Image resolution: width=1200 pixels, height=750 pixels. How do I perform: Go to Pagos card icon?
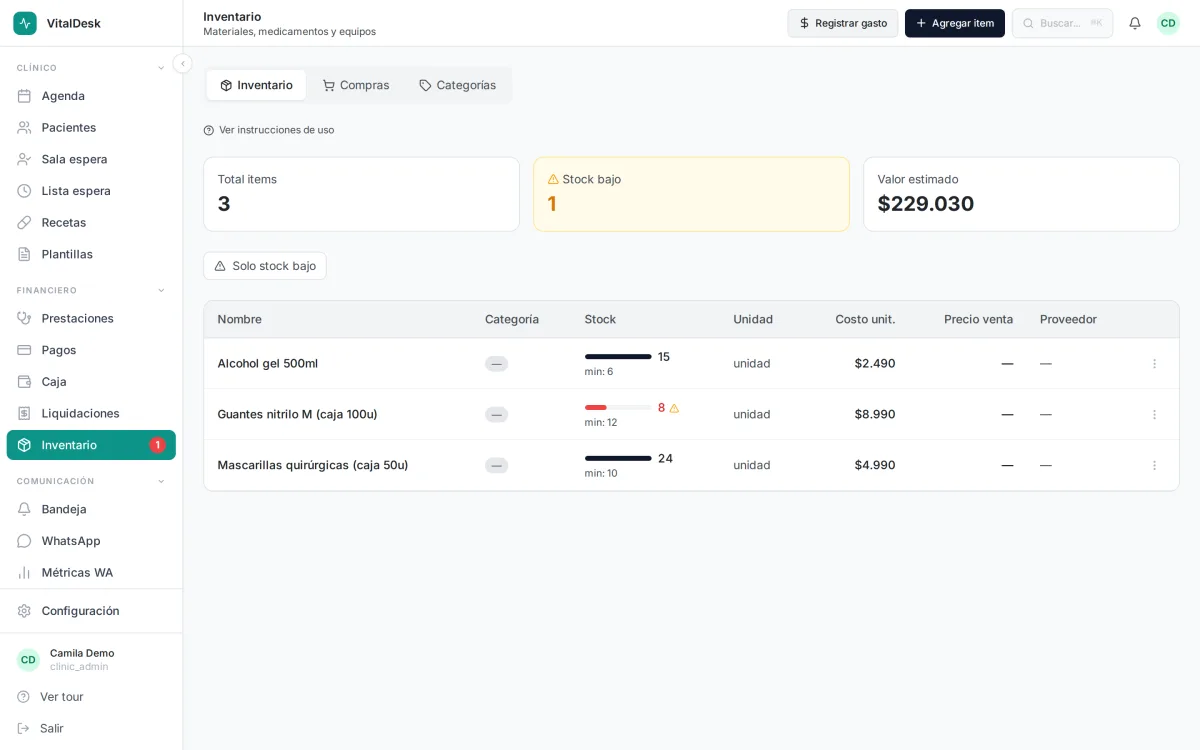[x=24, y=350]
